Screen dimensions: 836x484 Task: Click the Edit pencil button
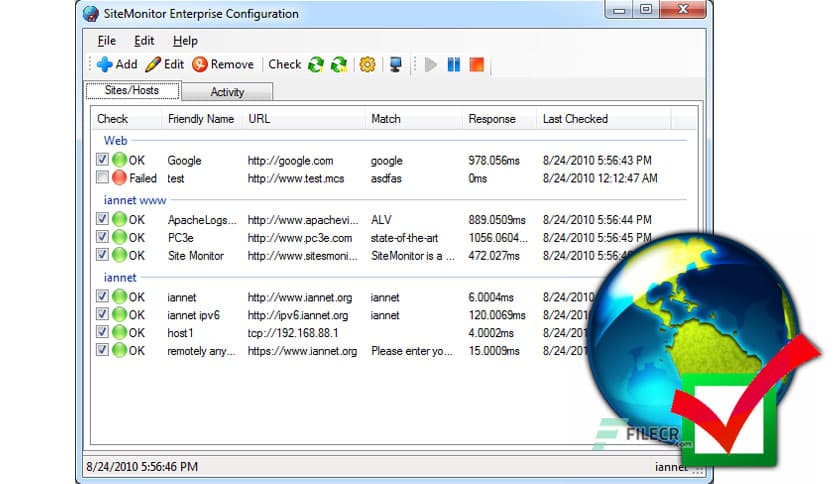coord(164,64)
